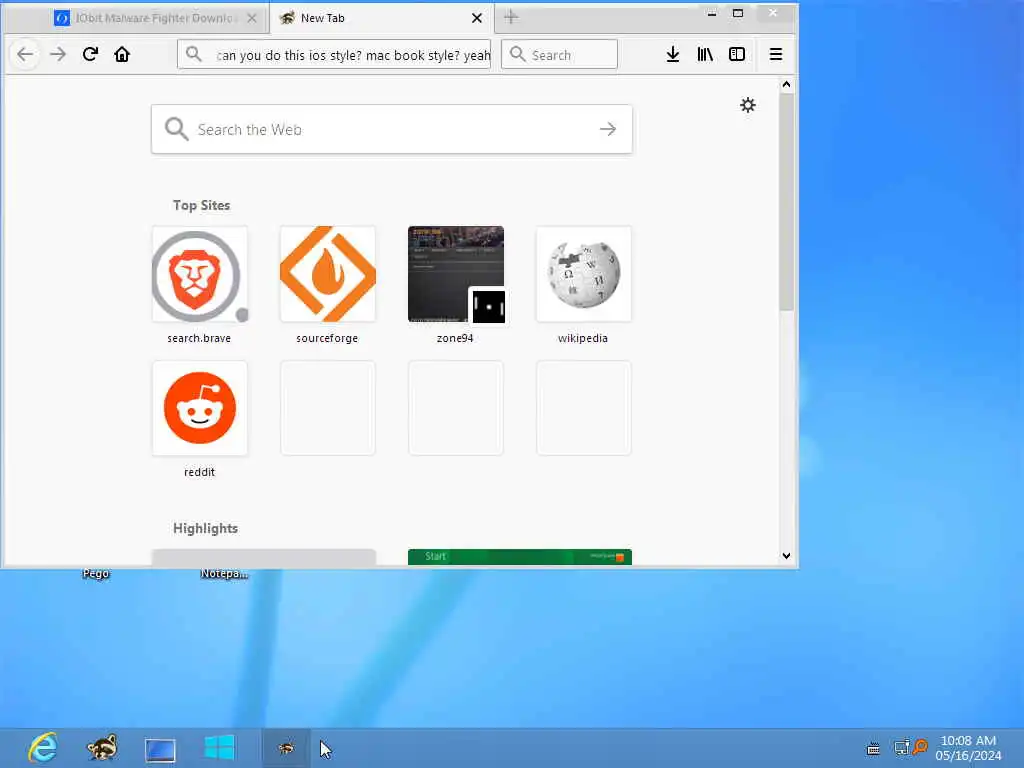The height and width of the screenshot is (768, 1024).
Task: Select the running browser taskbar button
Action: tap(286, 748)
